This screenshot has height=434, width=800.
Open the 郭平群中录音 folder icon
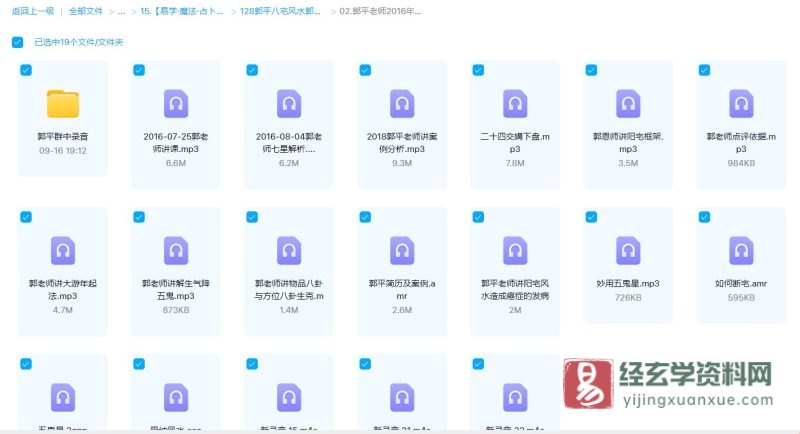62,103
